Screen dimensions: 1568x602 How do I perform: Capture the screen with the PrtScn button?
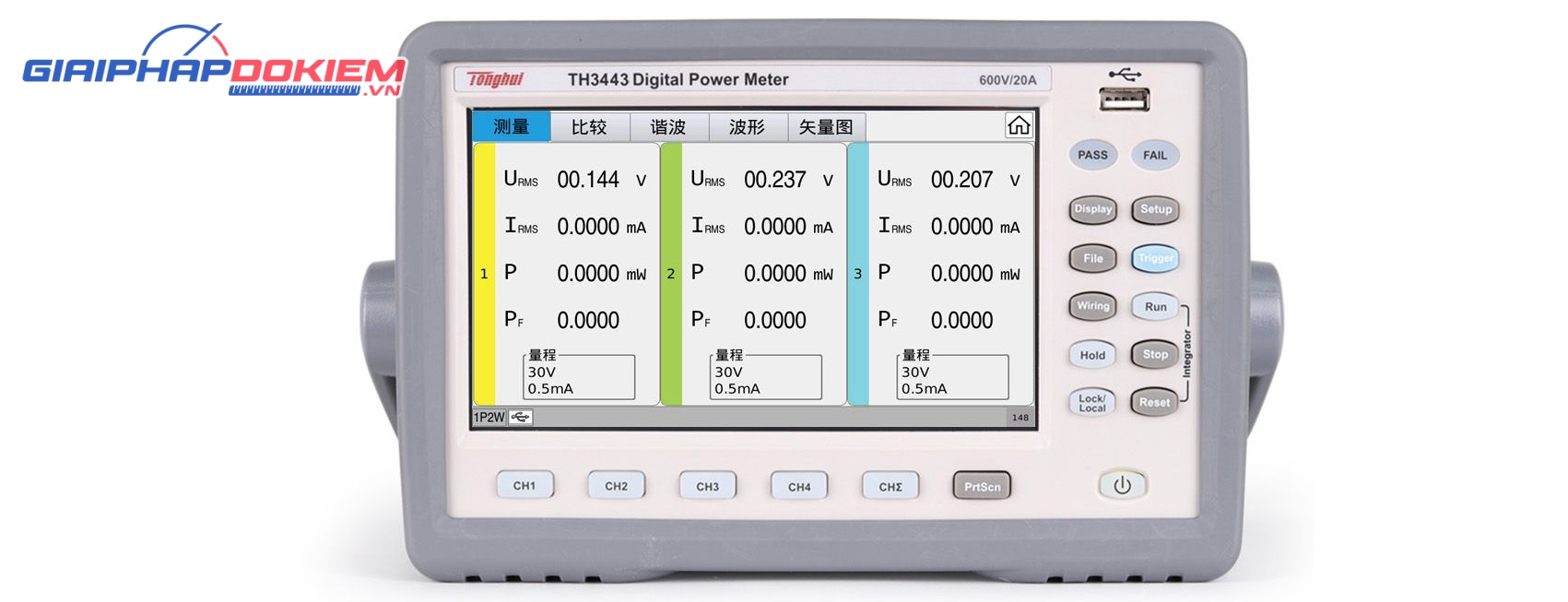click(982, 486)
